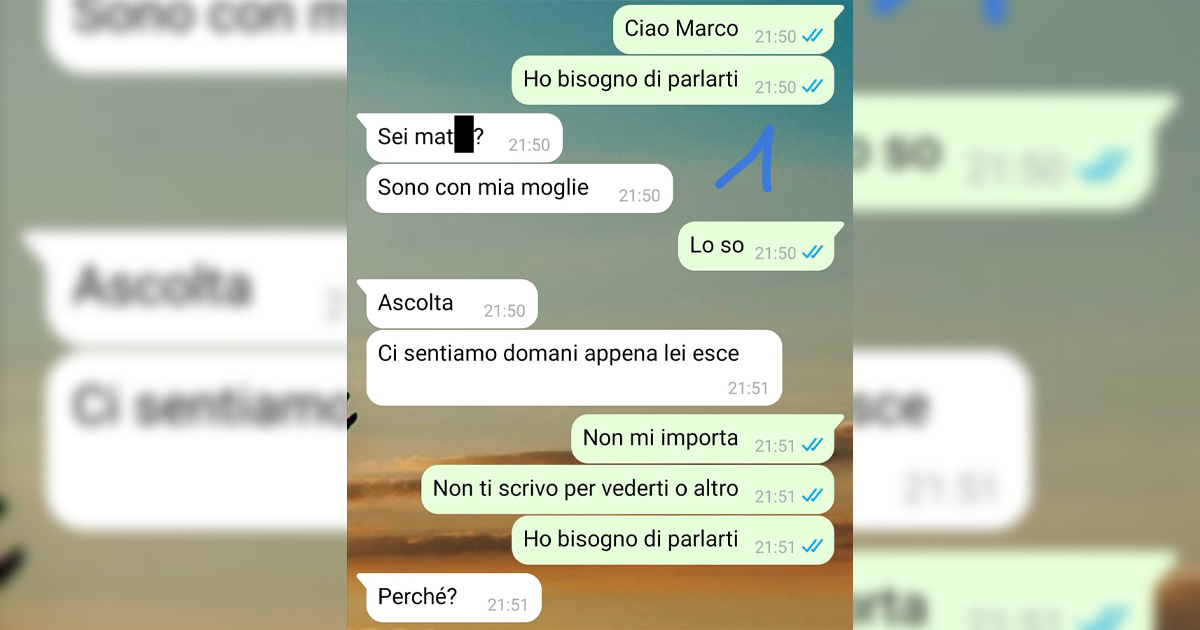Click the 21:51 timestamp on "Ci sentiamo domani"

pyautogui.click(x=748, y=389)
